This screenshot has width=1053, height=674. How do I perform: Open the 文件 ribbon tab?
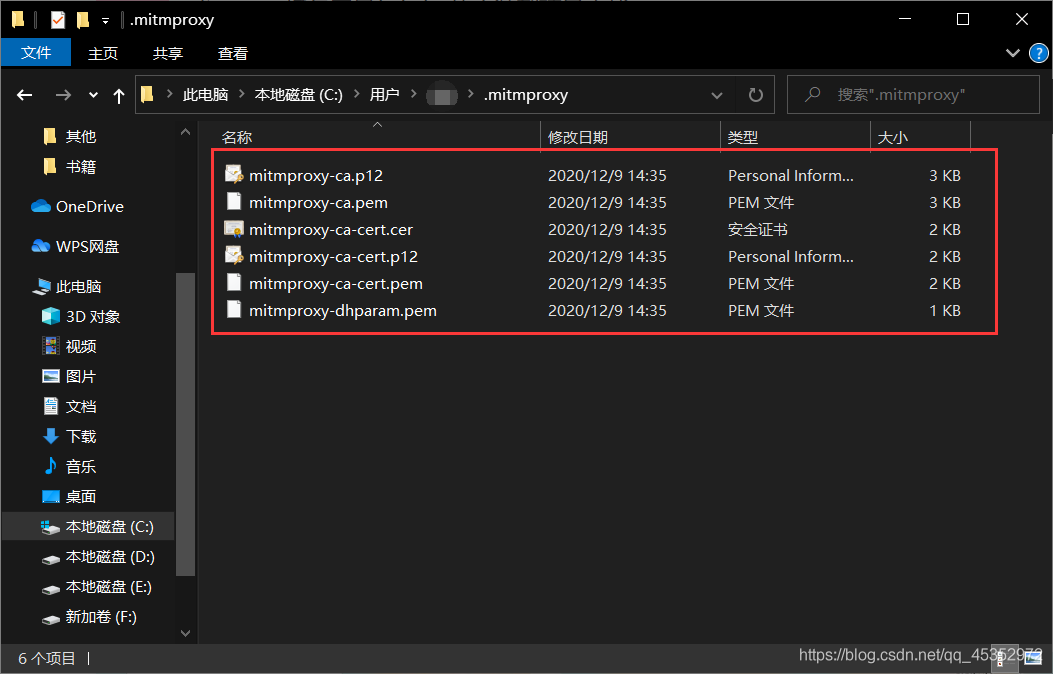[36, 53]
